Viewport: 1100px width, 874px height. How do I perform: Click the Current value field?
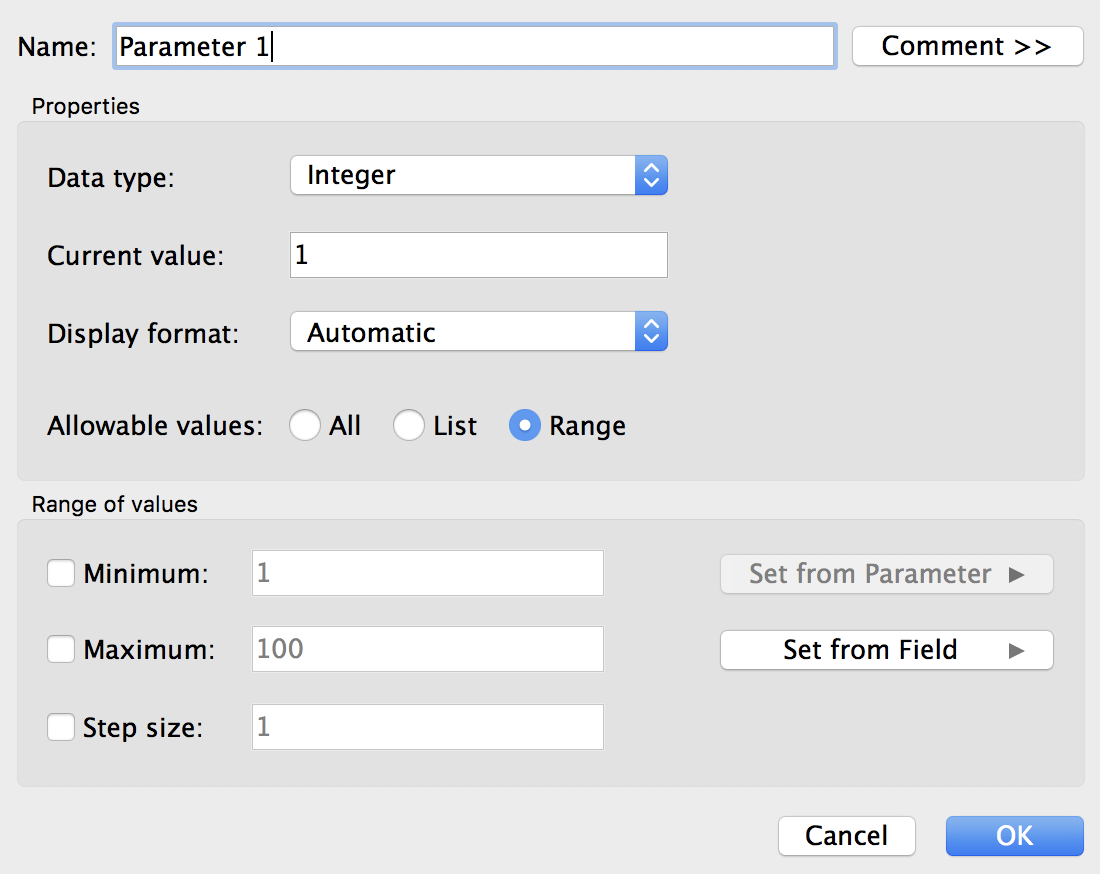pyautogui.click(x=478, y=255)
